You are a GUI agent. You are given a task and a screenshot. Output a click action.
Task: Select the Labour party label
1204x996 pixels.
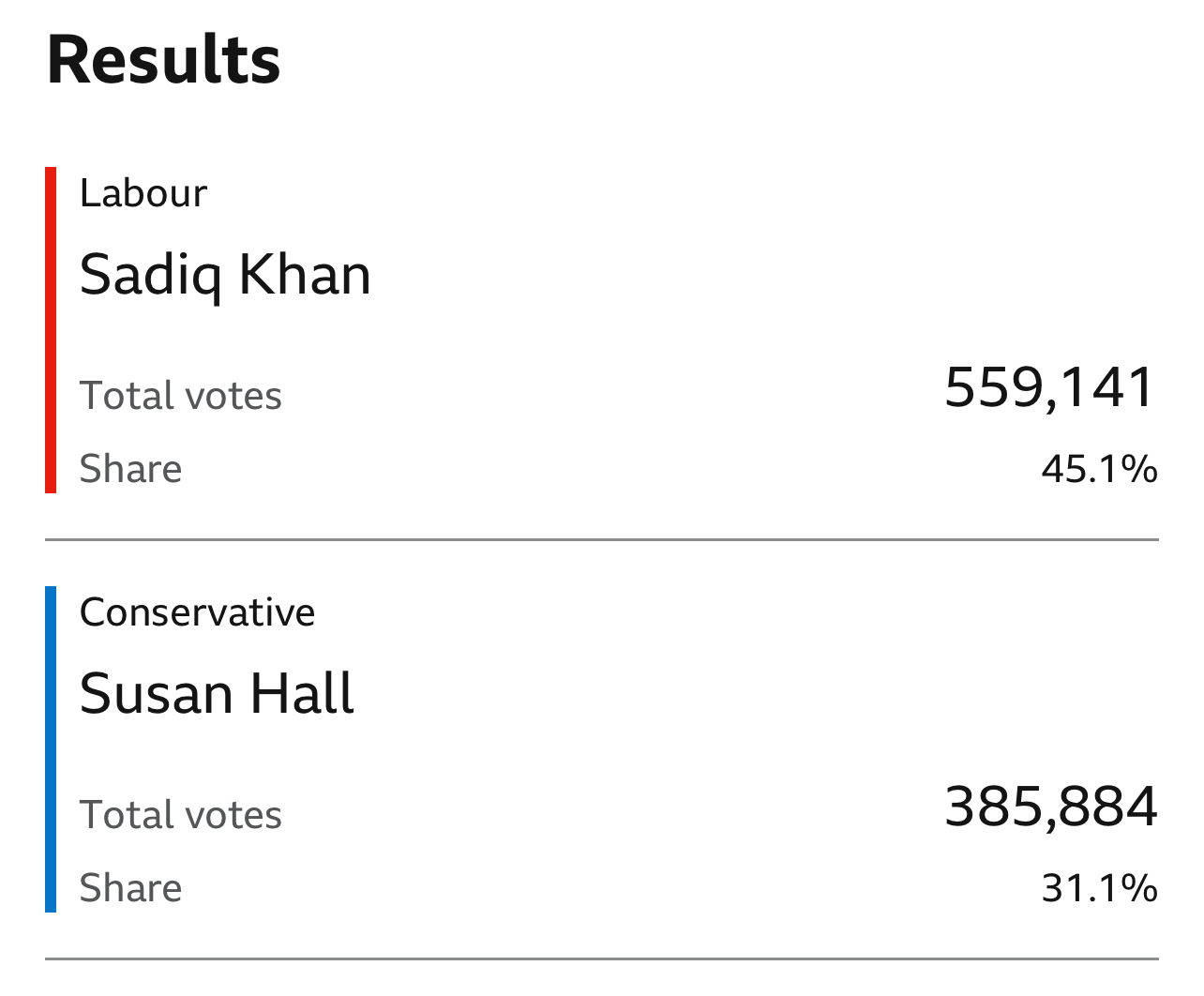pos(143,193)
